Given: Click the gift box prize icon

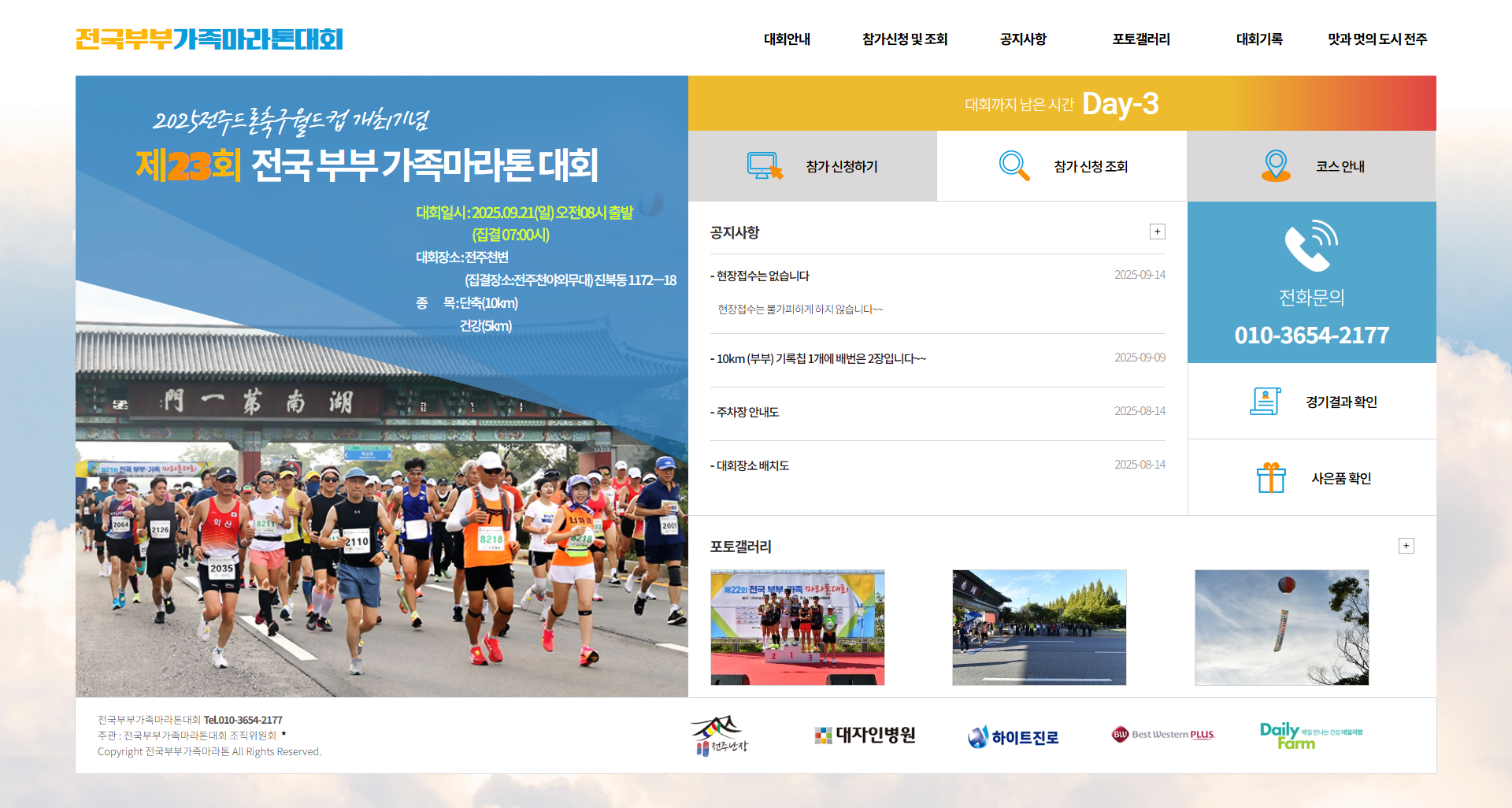Looking at the screenshot, I should 1270,478.
